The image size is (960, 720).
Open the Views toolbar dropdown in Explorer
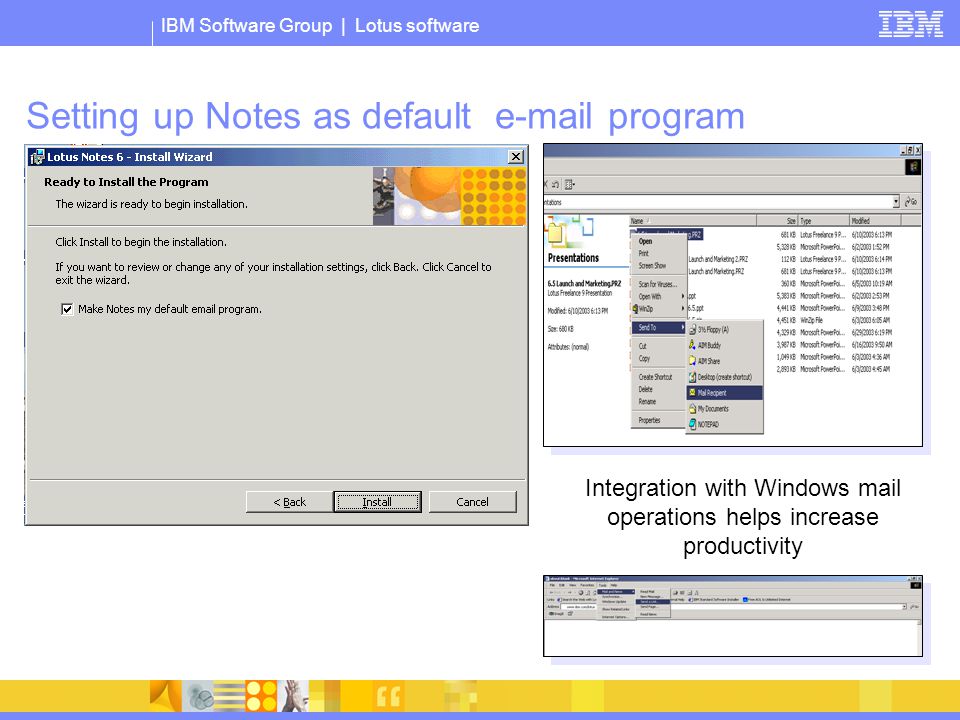pos(569,184)
